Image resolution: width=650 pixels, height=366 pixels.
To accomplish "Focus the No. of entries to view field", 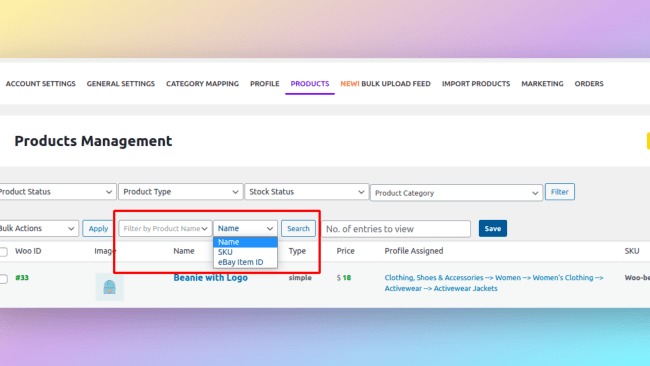I will 397,229.
